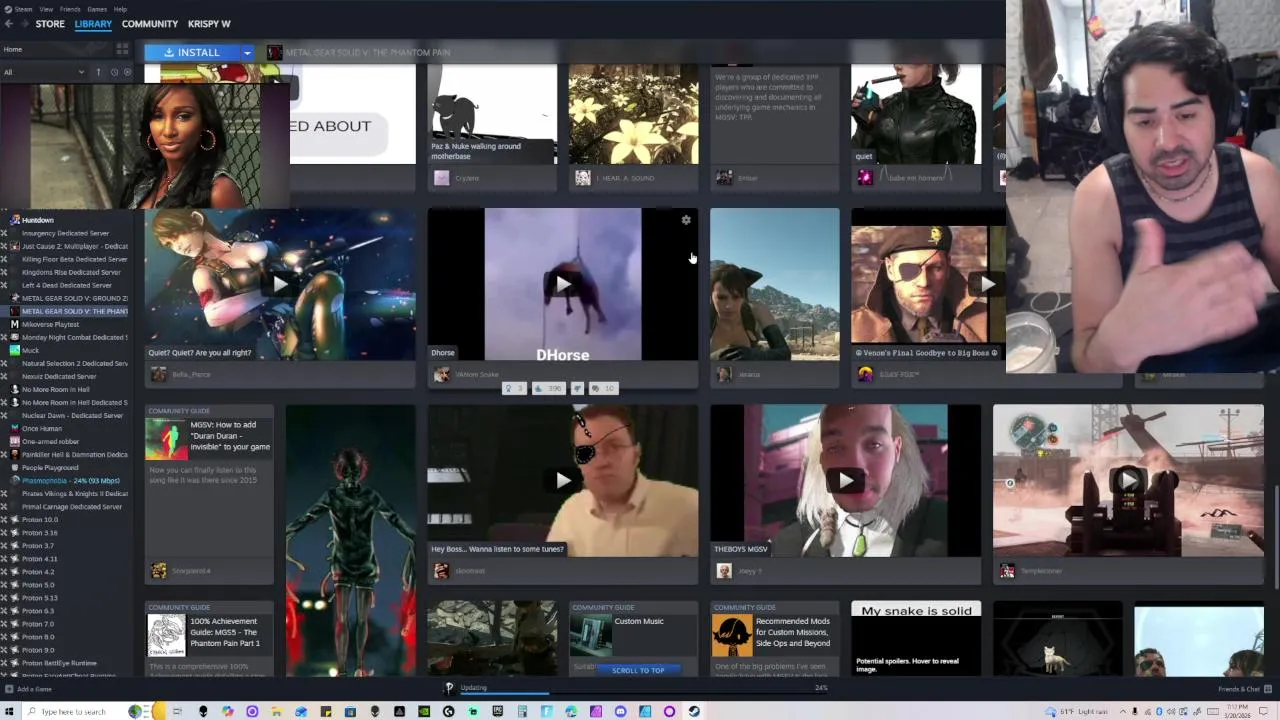
Task: Select Insurgency Dedicated Server in list
Action: [66, 233]
